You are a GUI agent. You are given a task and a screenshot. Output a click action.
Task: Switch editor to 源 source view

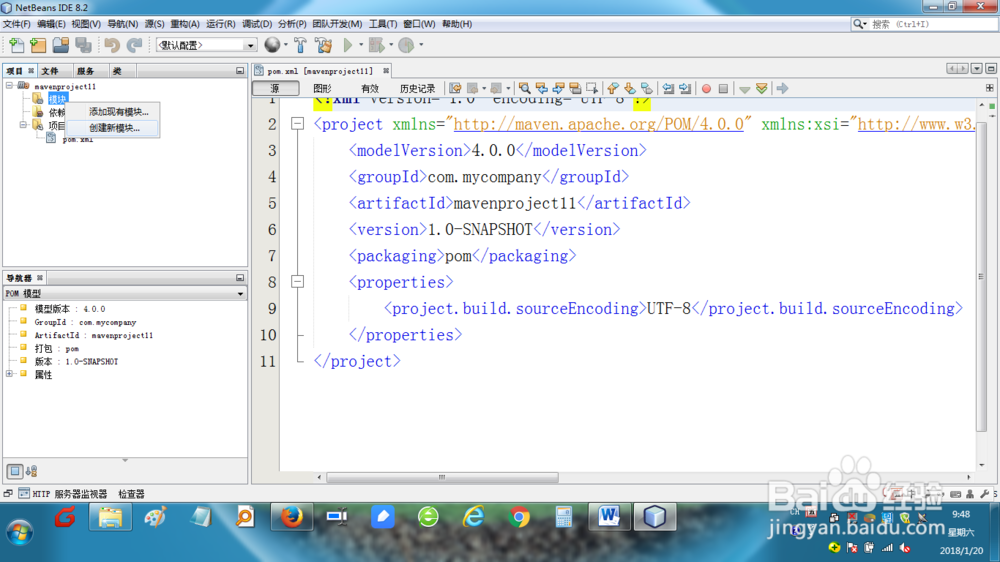pyautogui.click(x=275, y=88)
